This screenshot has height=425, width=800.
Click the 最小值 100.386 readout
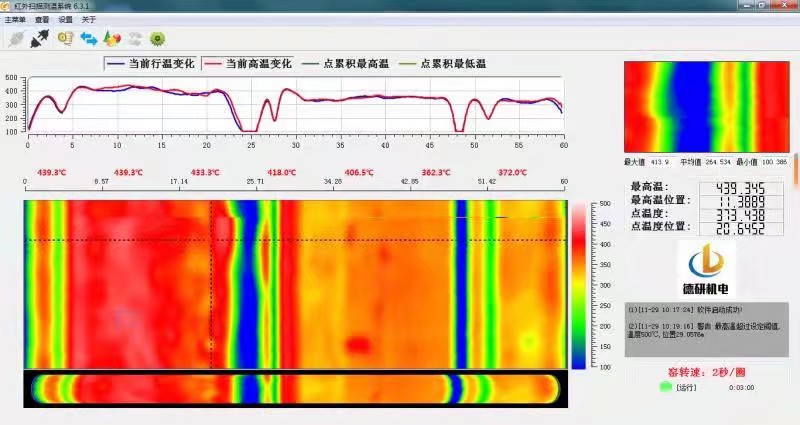point(762,162)
